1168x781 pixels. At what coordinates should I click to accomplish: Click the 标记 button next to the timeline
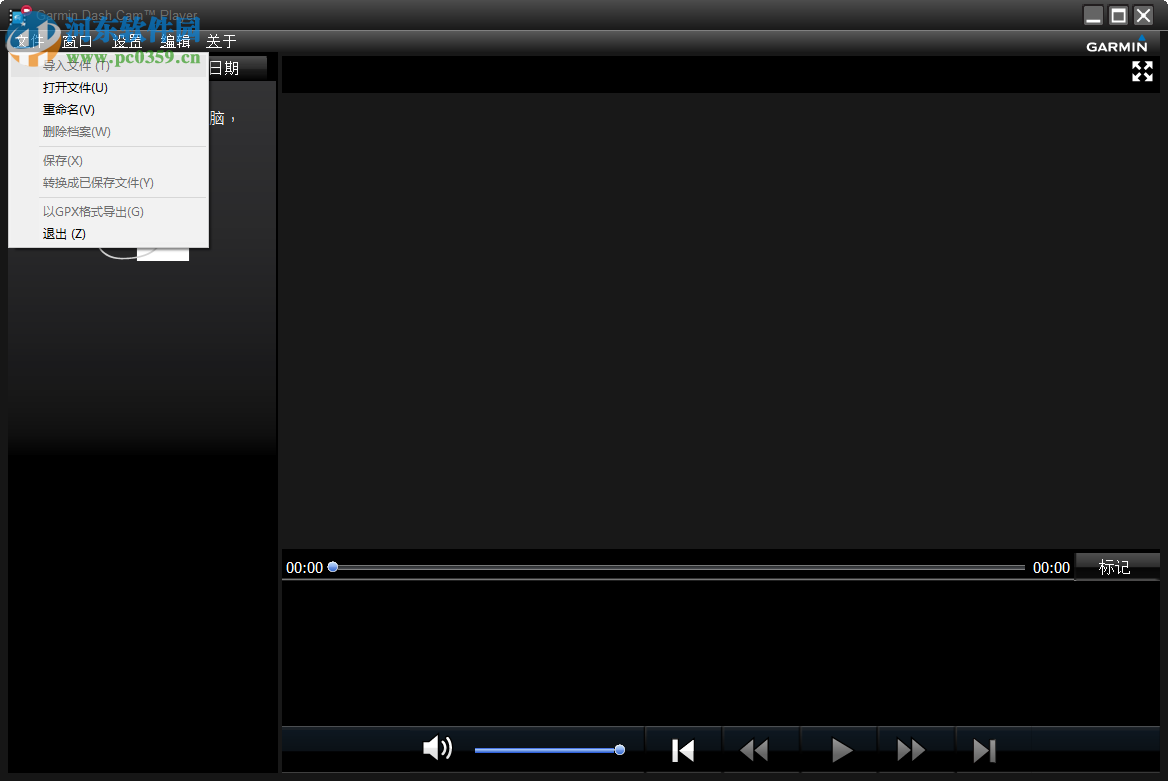click(x=1117, y=566)
